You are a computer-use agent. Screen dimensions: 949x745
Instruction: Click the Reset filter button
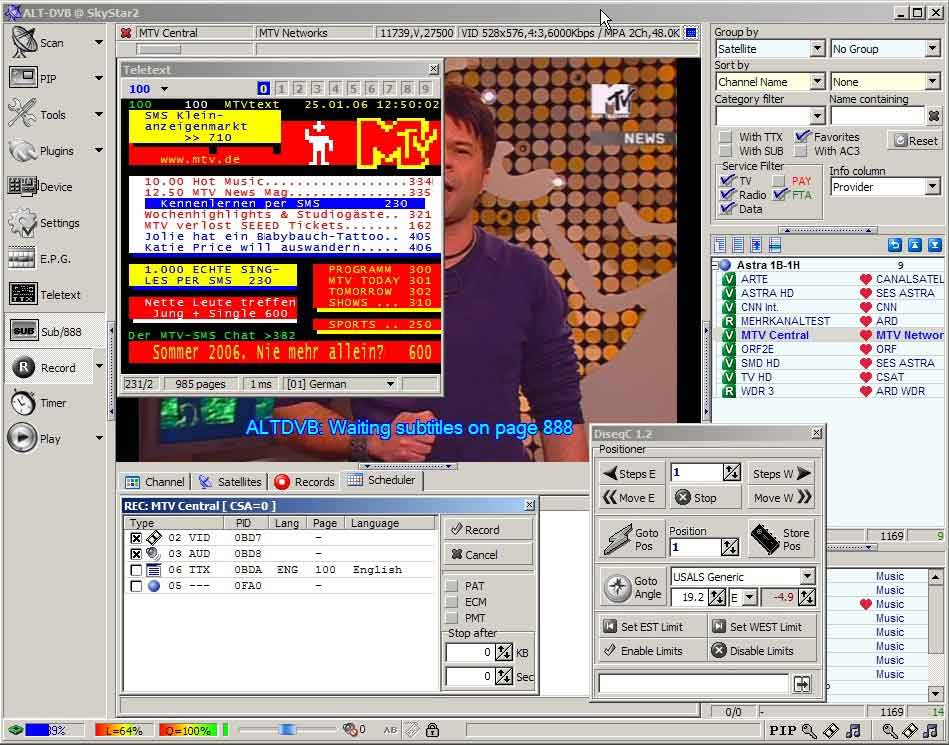[916, 140]
